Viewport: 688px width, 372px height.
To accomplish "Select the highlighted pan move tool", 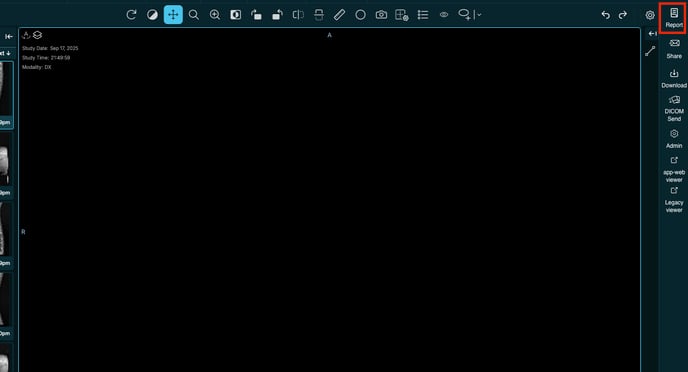I will pos(173,15).
